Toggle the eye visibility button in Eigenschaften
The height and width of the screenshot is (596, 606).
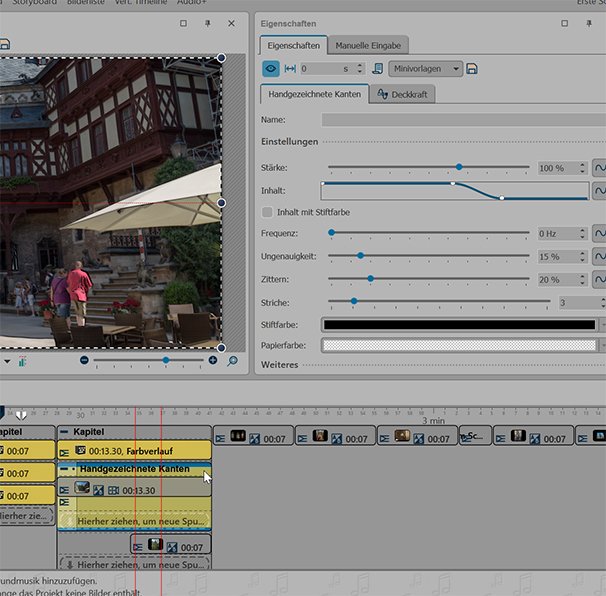[271, 69]
